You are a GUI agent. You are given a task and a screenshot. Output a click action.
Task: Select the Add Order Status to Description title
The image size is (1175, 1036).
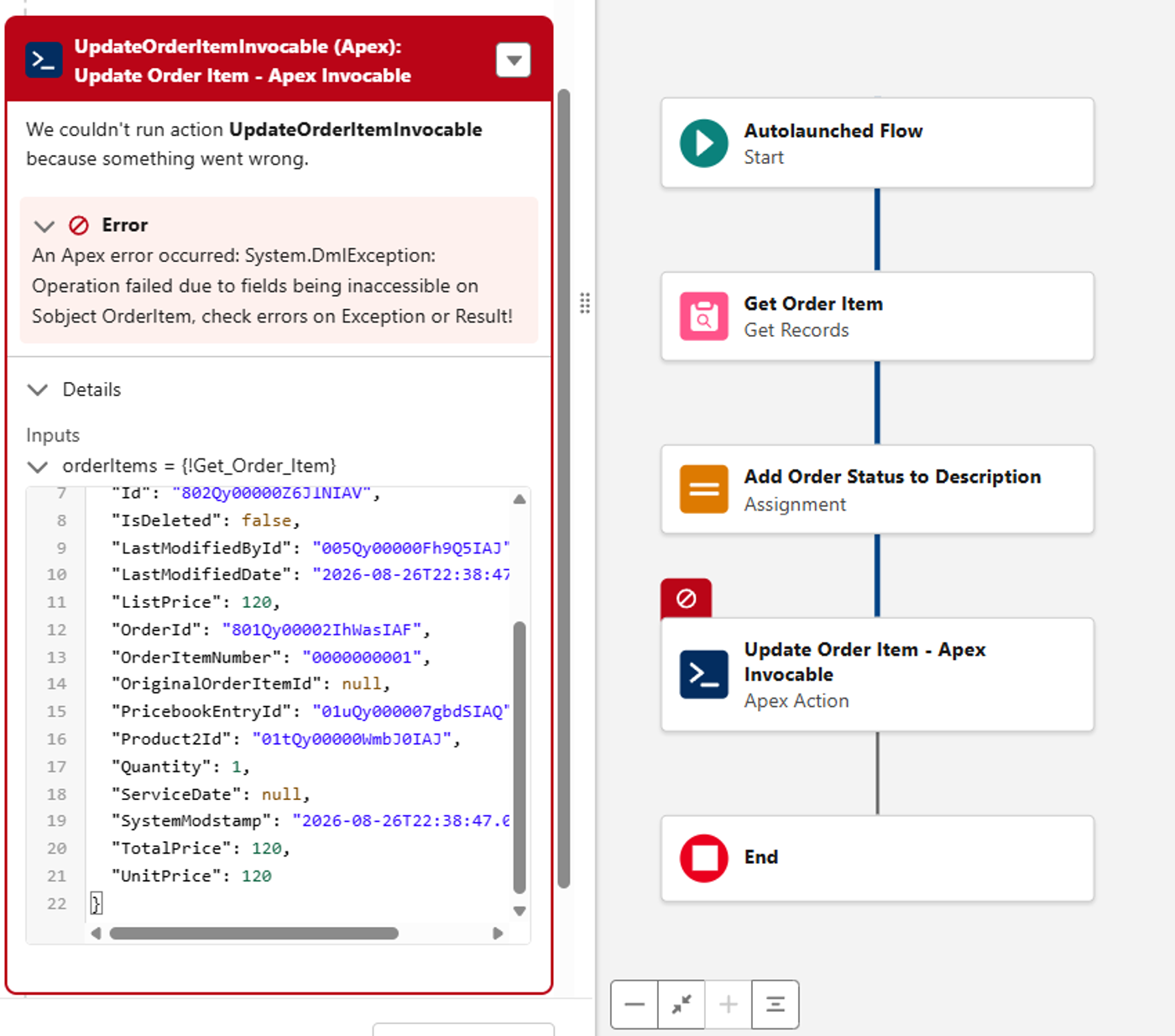892,477
